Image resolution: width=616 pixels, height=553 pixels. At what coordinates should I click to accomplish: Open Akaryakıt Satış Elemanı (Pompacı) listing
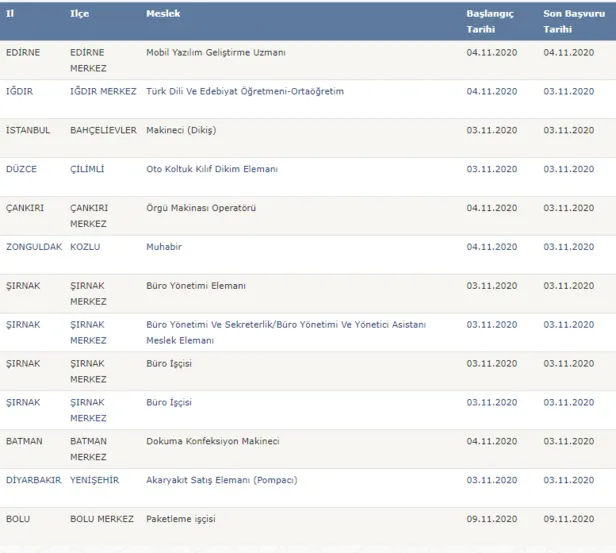tap(219, 480)
